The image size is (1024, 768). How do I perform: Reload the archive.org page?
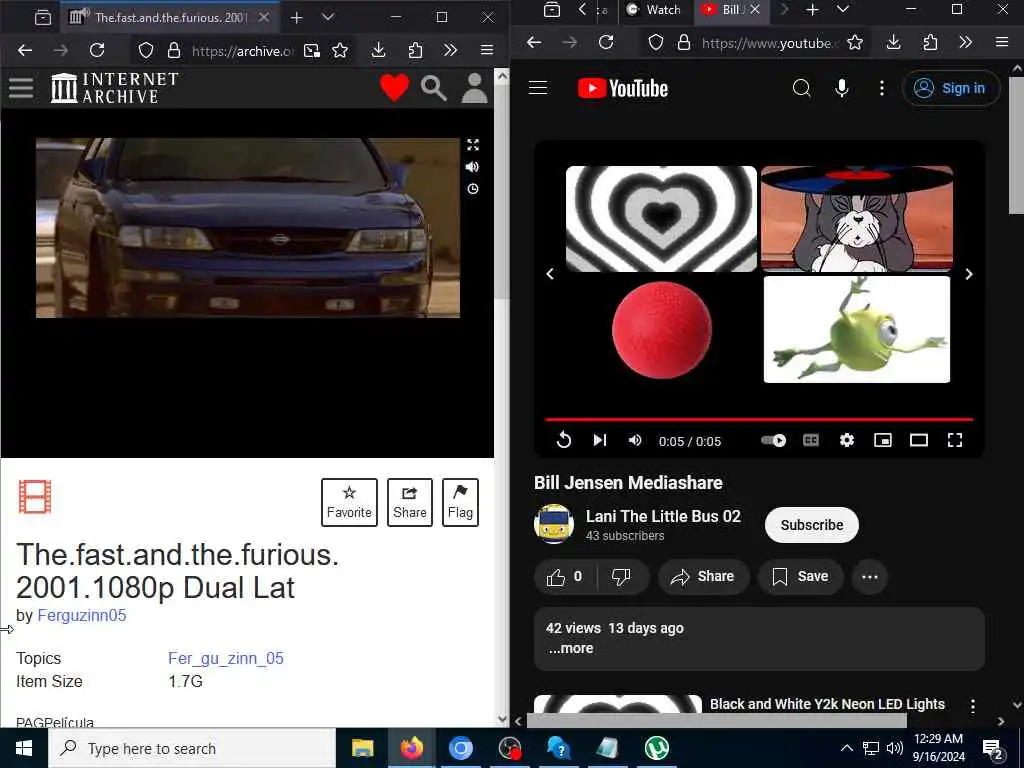point(97,50)
